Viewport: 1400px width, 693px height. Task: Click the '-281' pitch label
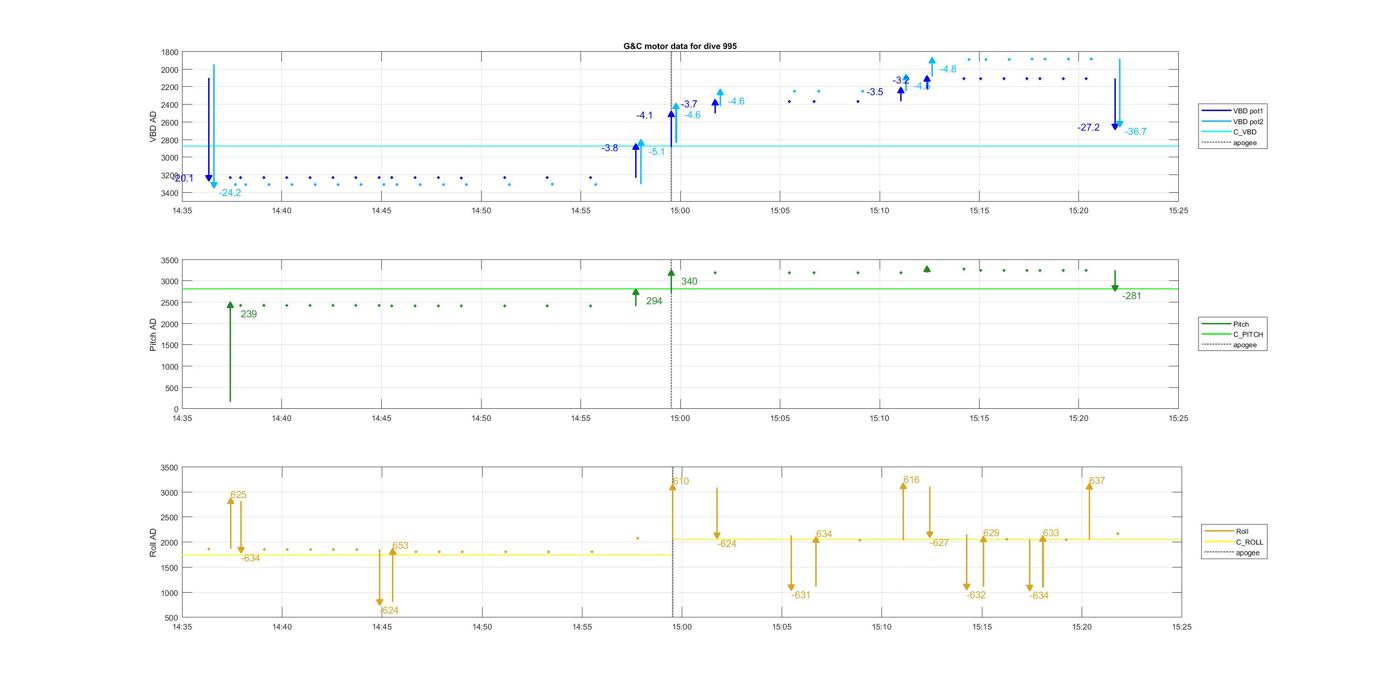coord(1131,296)
